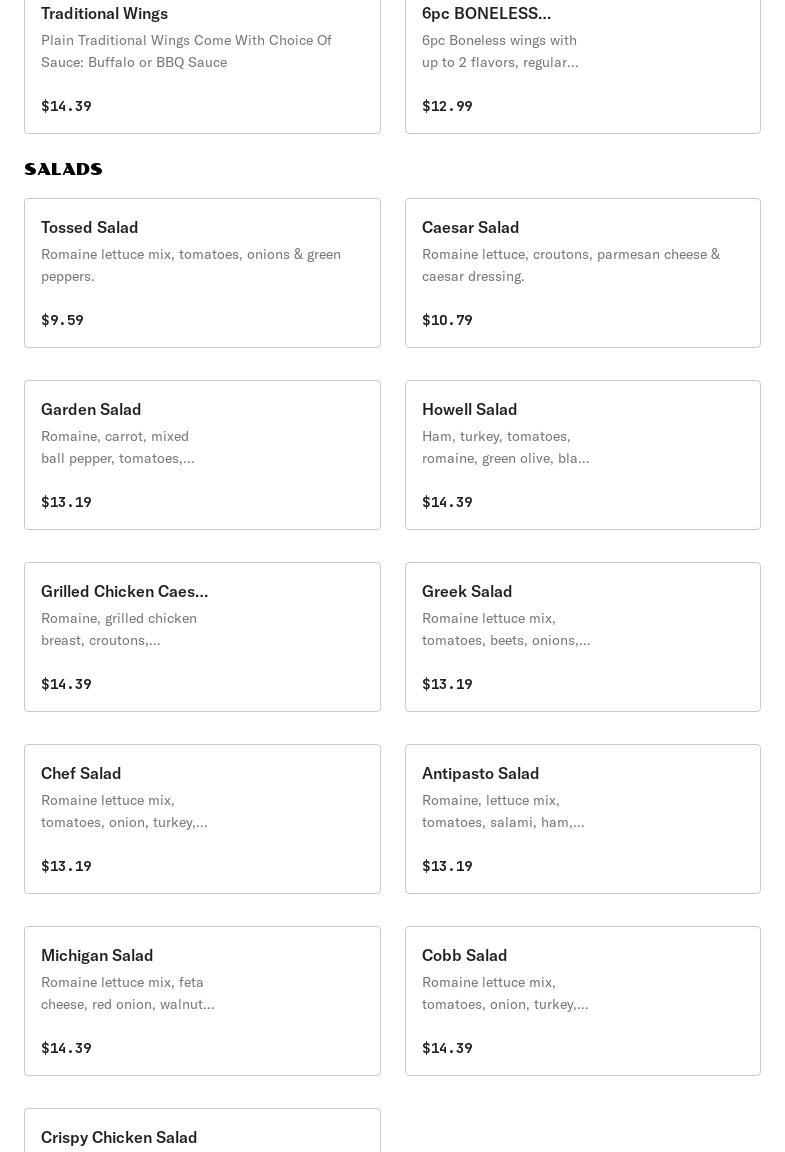This screenshot has width=785, height=1152.
Task: Open the Chef Salad card
Action: 202,819
